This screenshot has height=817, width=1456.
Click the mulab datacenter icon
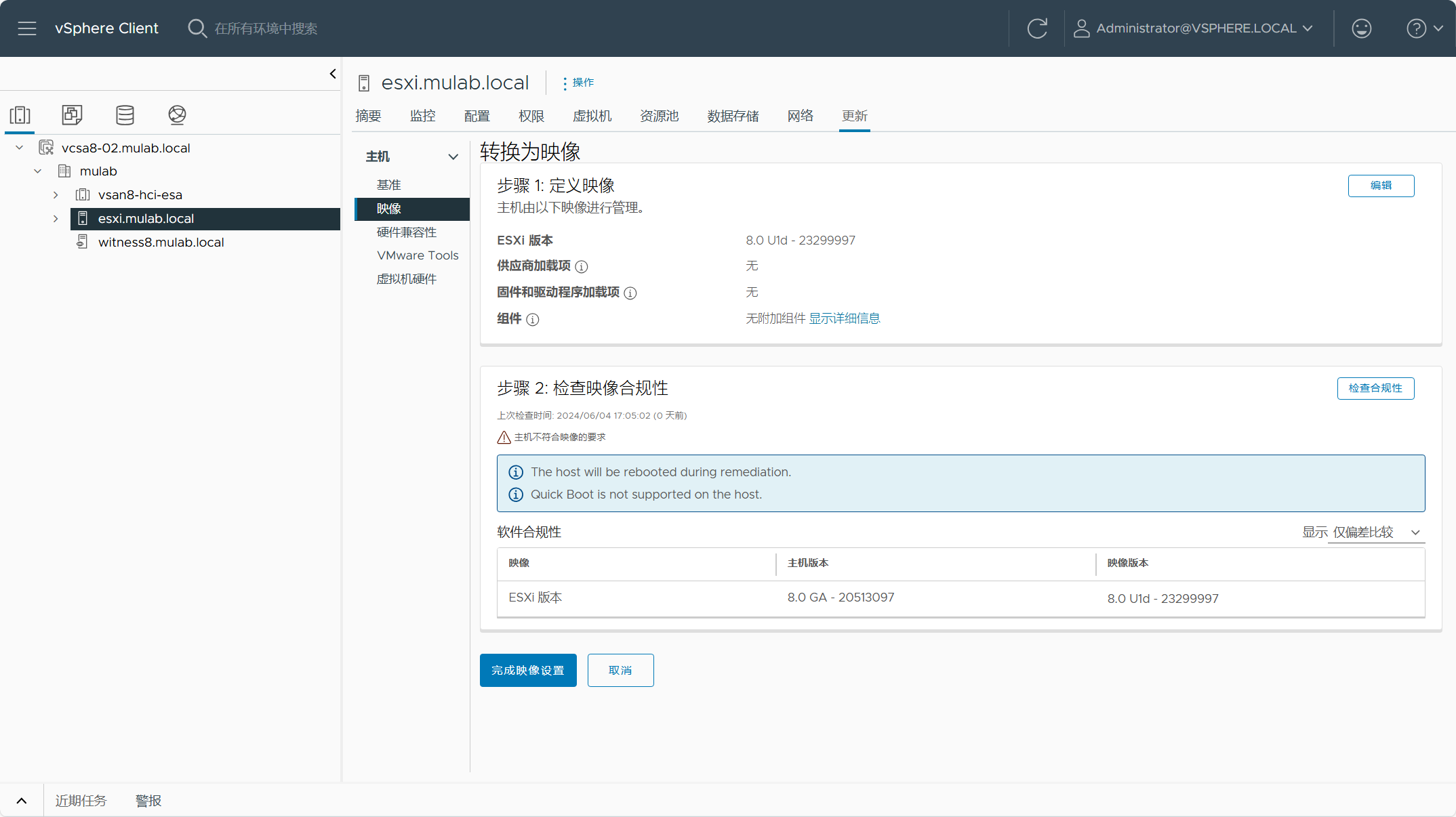click(x=64, y=171)
